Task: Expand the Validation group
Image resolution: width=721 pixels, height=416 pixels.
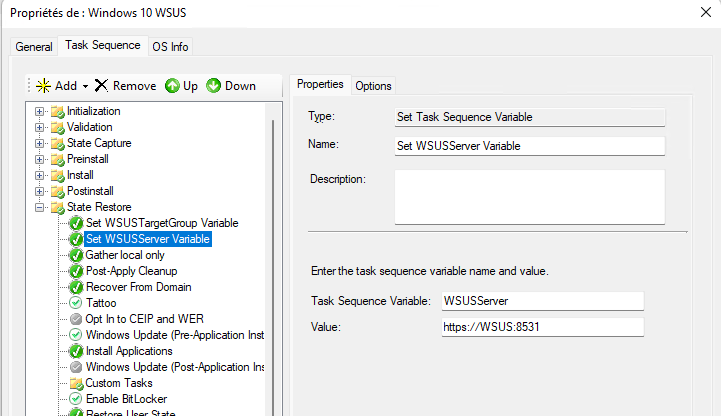Action: [40, 127]
